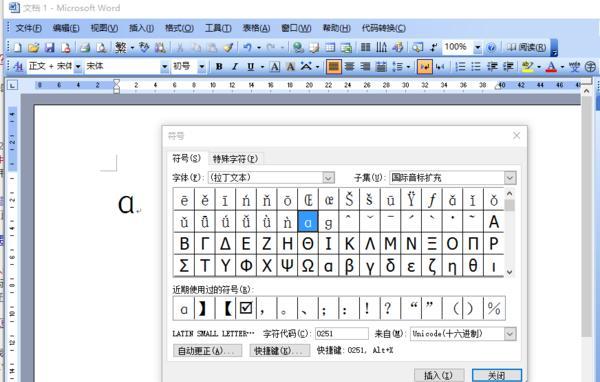Expand the 初号 font size dropdown

(x=202, y=67)
